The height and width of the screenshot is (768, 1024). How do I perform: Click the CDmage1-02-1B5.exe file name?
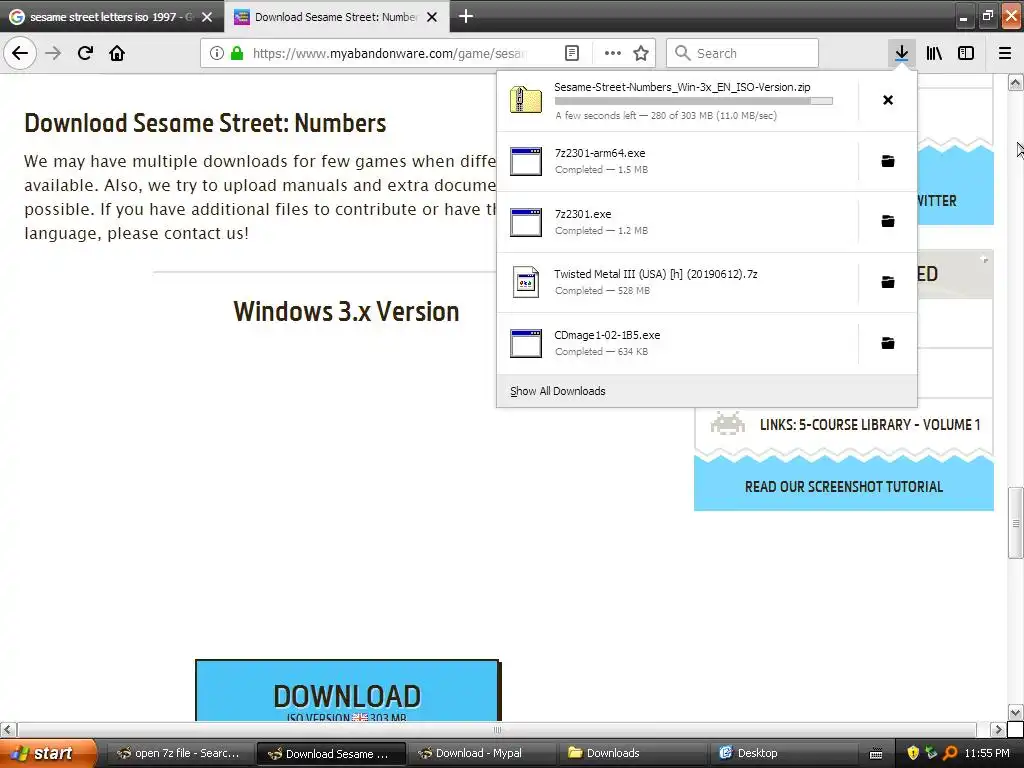607,335
